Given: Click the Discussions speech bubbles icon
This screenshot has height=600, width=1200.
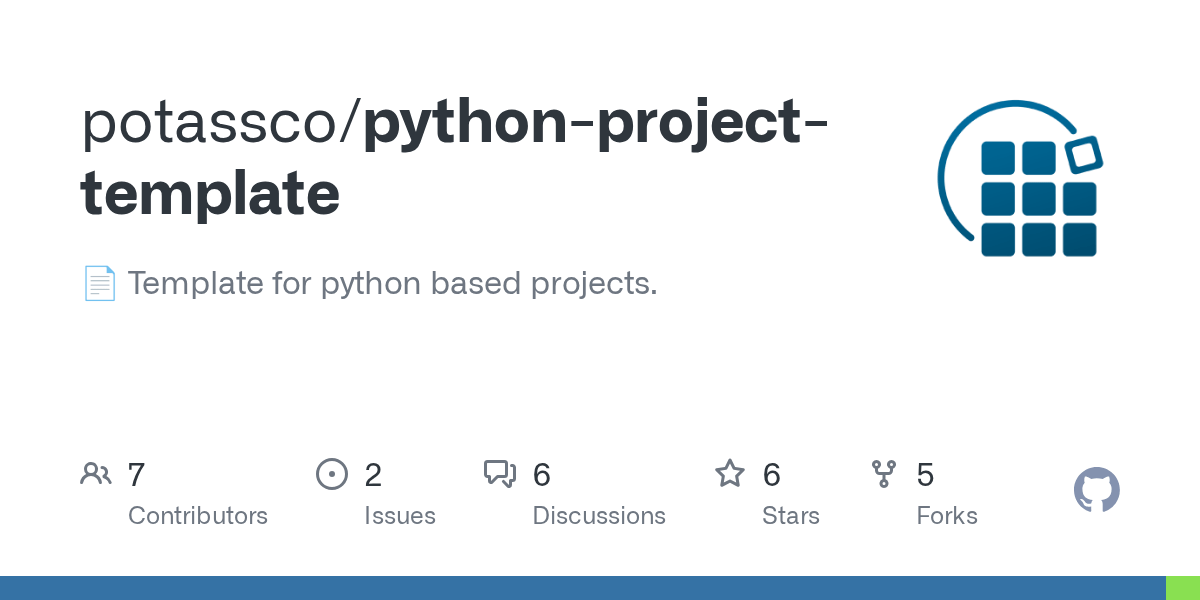Looking at the screenshot, I should tap(500, 474).
